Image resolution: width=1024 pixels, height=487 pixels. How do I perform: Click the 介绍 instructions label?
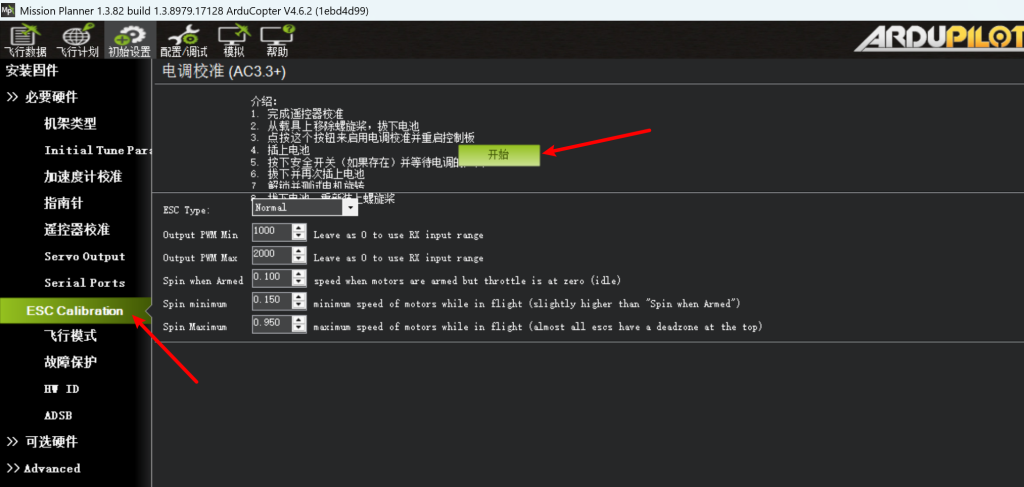[x=264, y=101]
